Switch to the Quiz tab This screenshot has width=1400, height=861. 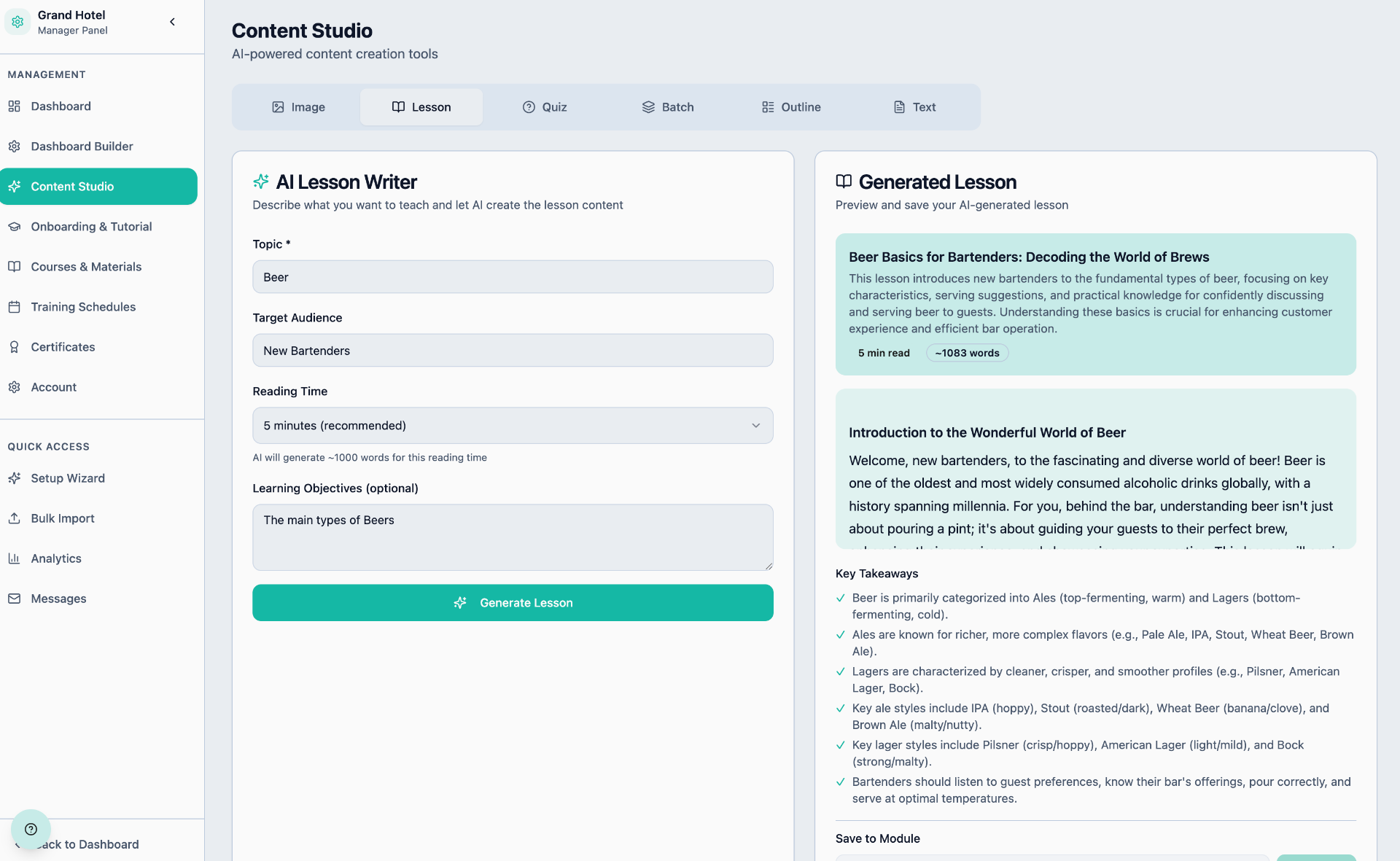coord(545,106)
